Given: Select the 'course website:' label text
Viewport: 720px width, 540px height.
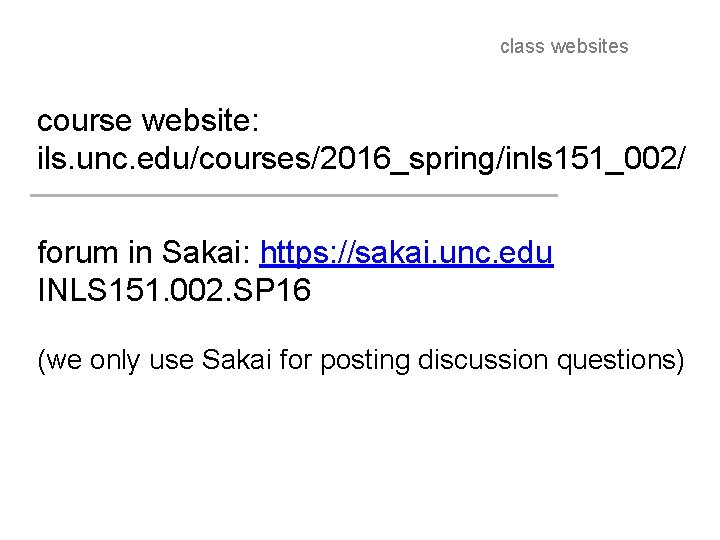Looking at the screenshot, I should click(148, 122).
